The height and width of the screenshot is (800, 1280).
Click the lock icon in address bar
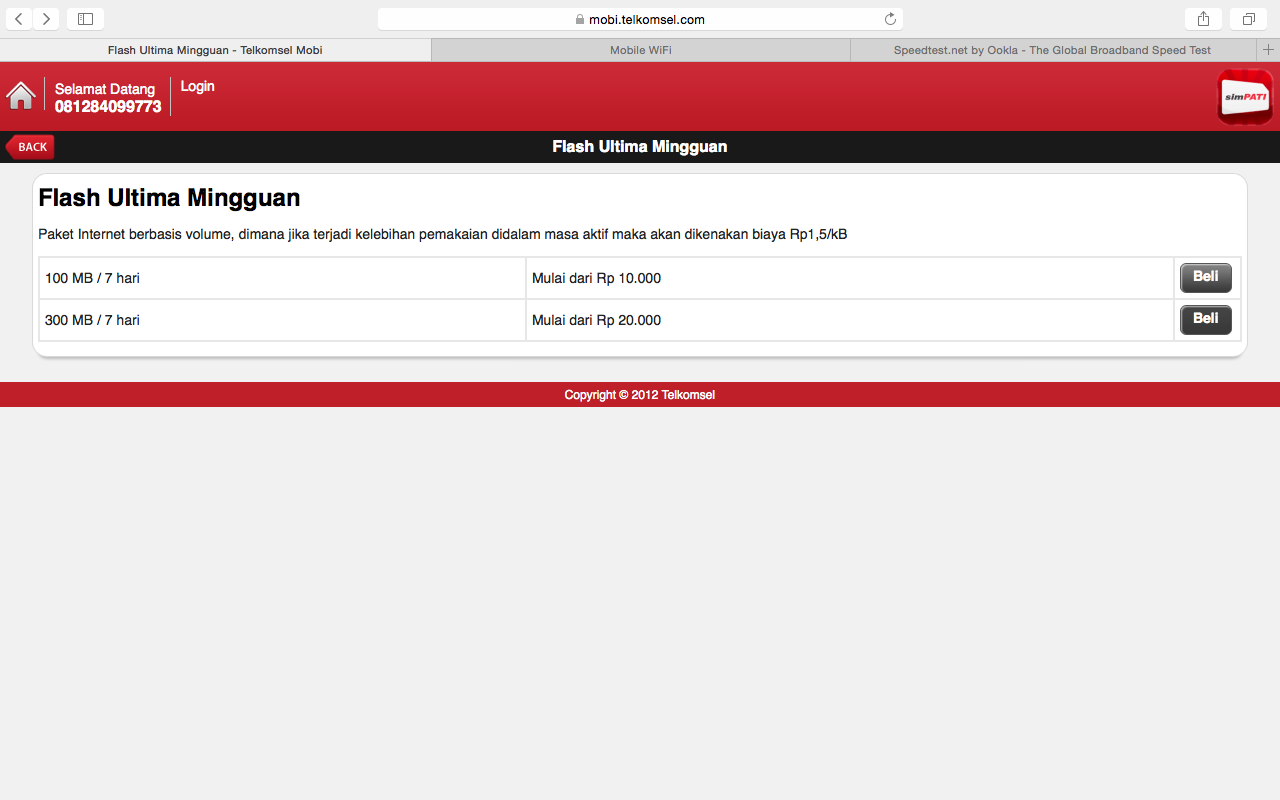tap(580, 19)
